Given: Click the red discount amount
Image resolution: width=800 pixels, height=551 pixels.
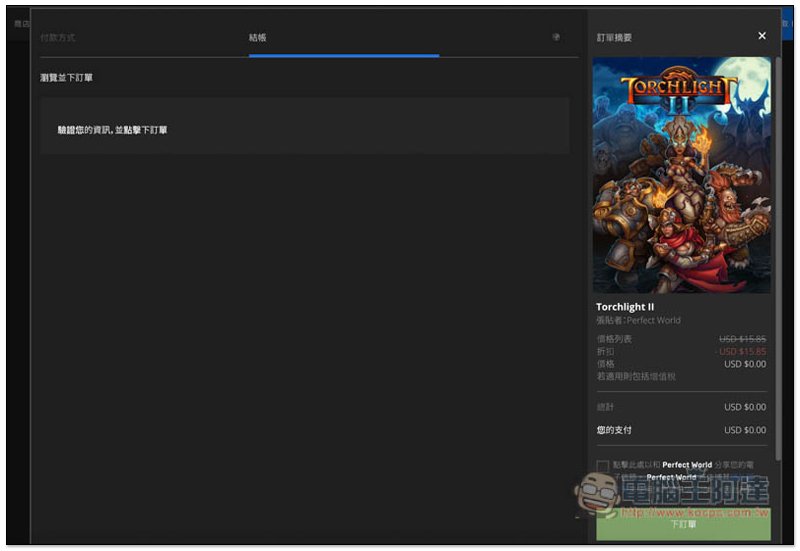Looking at the screenshot, I should pos(741,352).
